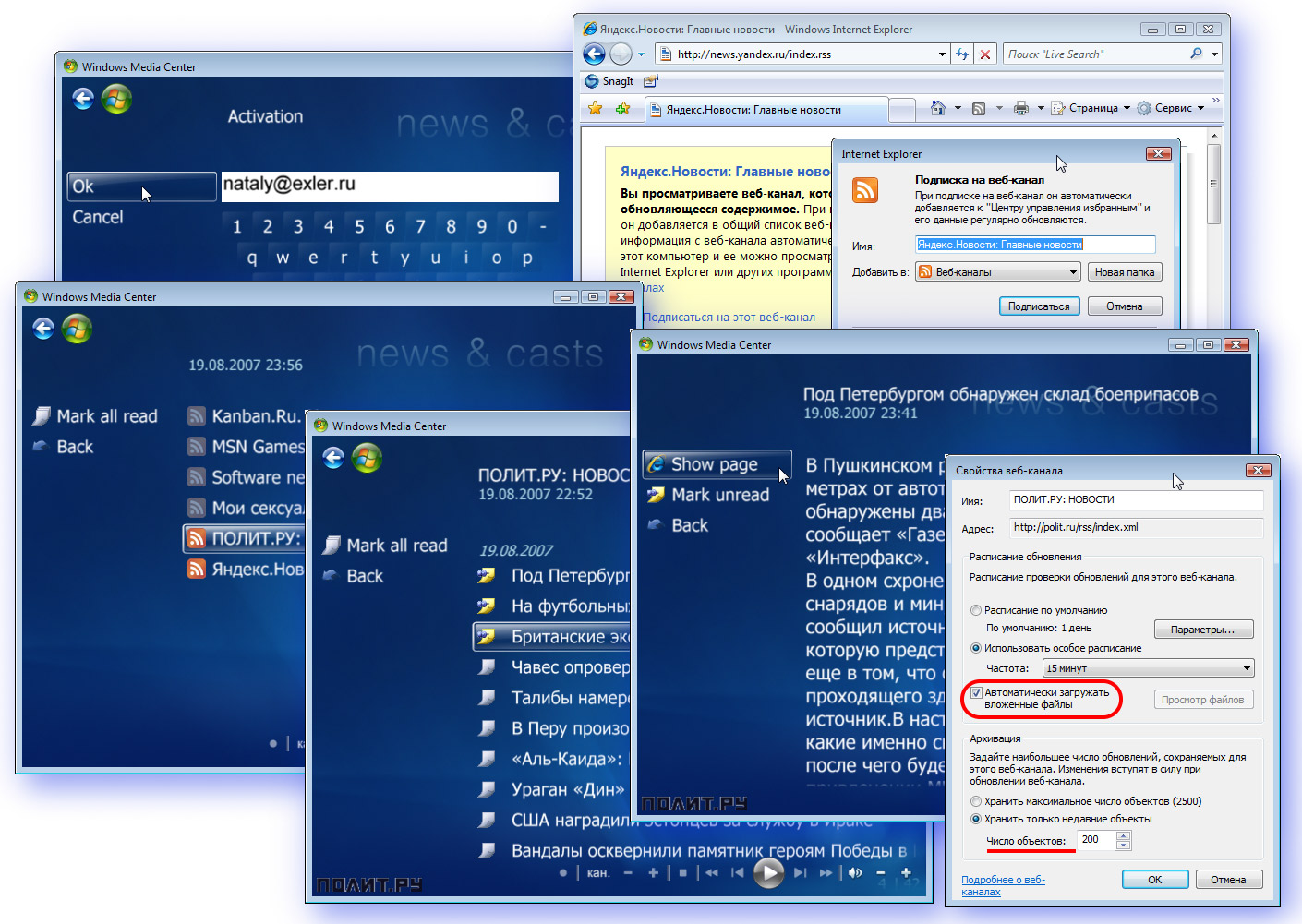Toggle Автоматически загружать вложенные файлы checkbox
1302x924 pixels.
point(976,692)
